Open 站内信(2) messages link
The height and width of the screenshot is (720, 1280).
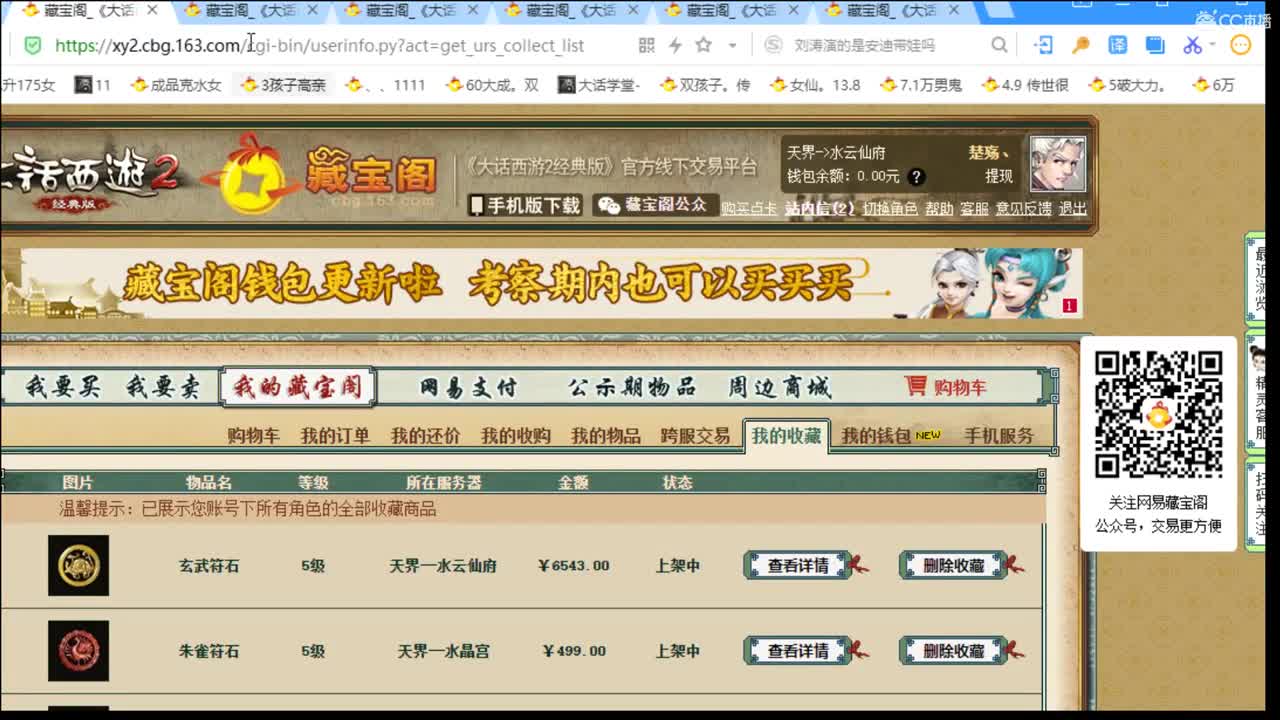[819, 208]
